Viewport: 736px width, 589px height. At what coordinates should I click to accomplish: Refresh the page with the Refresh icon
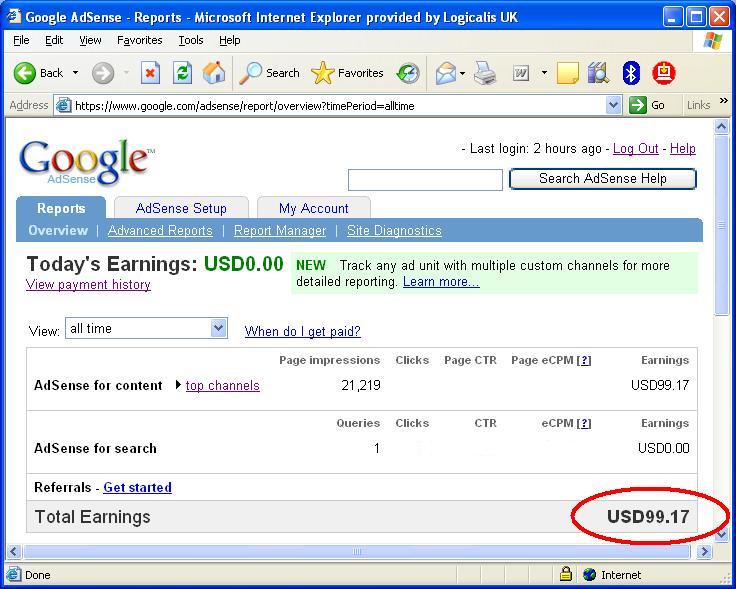pos(182,73)
